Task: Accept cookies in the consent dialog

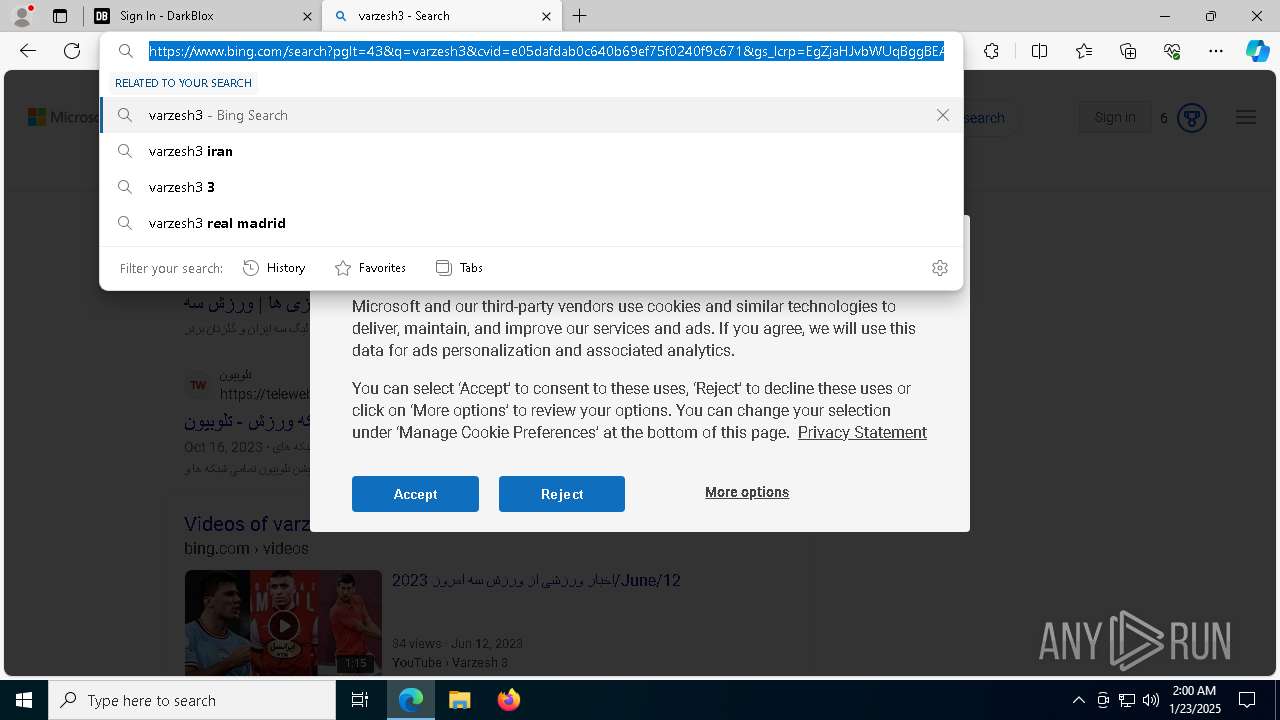Action: click(415, 494)
